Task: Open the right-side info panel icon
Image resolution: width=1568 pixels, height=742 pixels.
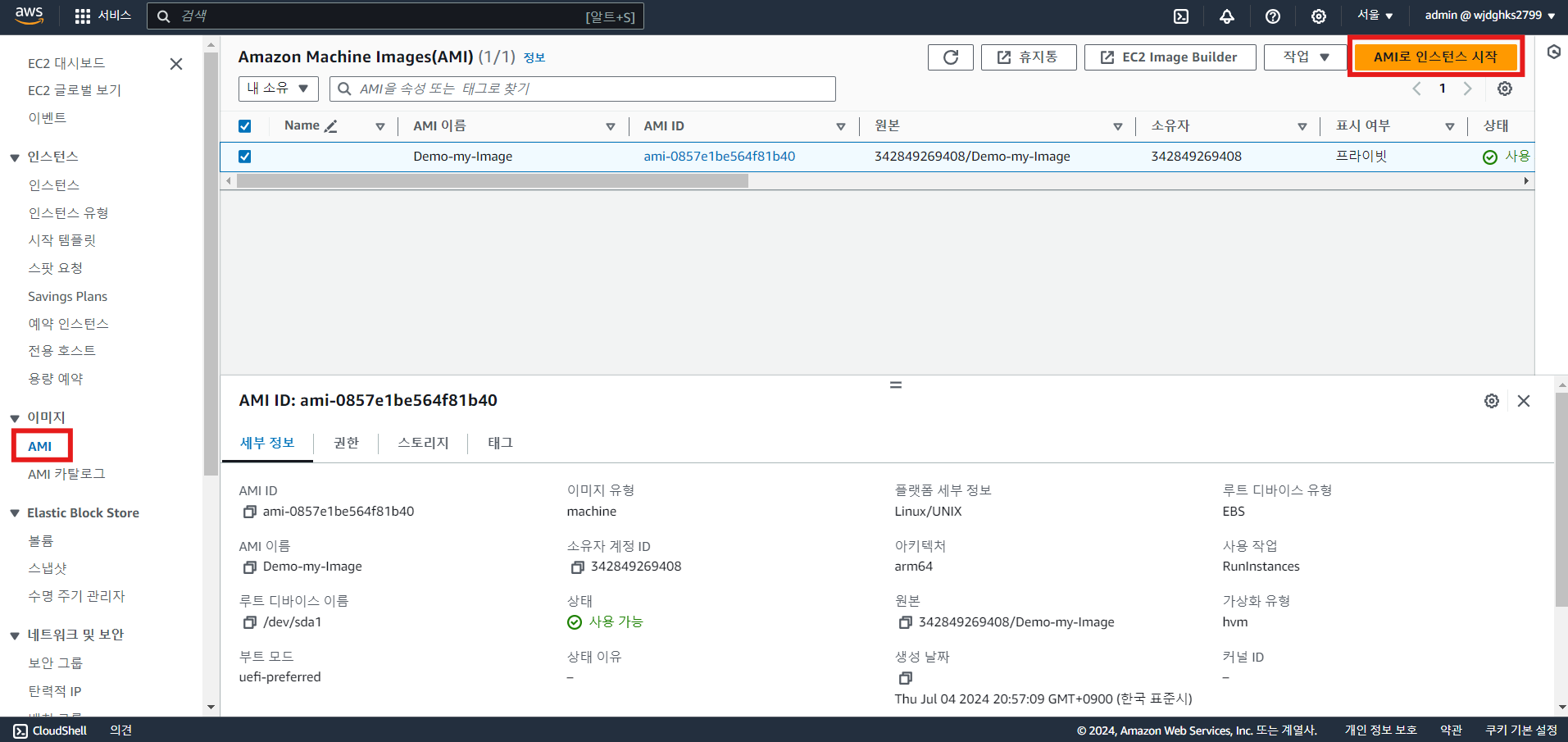Action: point(1554,52)
